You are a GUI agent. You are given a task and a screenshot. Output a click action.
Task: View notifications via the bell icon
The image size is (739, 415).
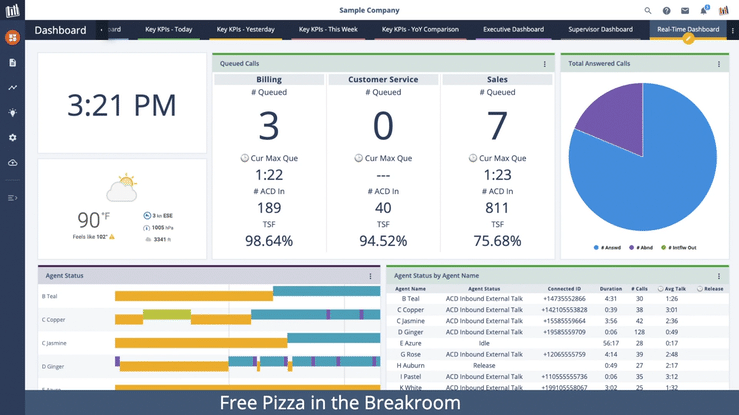(x=703, y=10)
